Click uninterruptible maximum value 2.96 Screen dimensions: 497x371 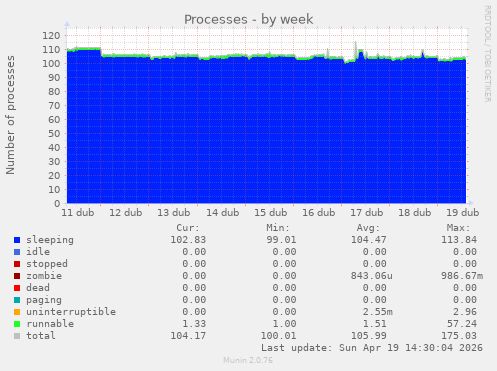tap(465, 312)
